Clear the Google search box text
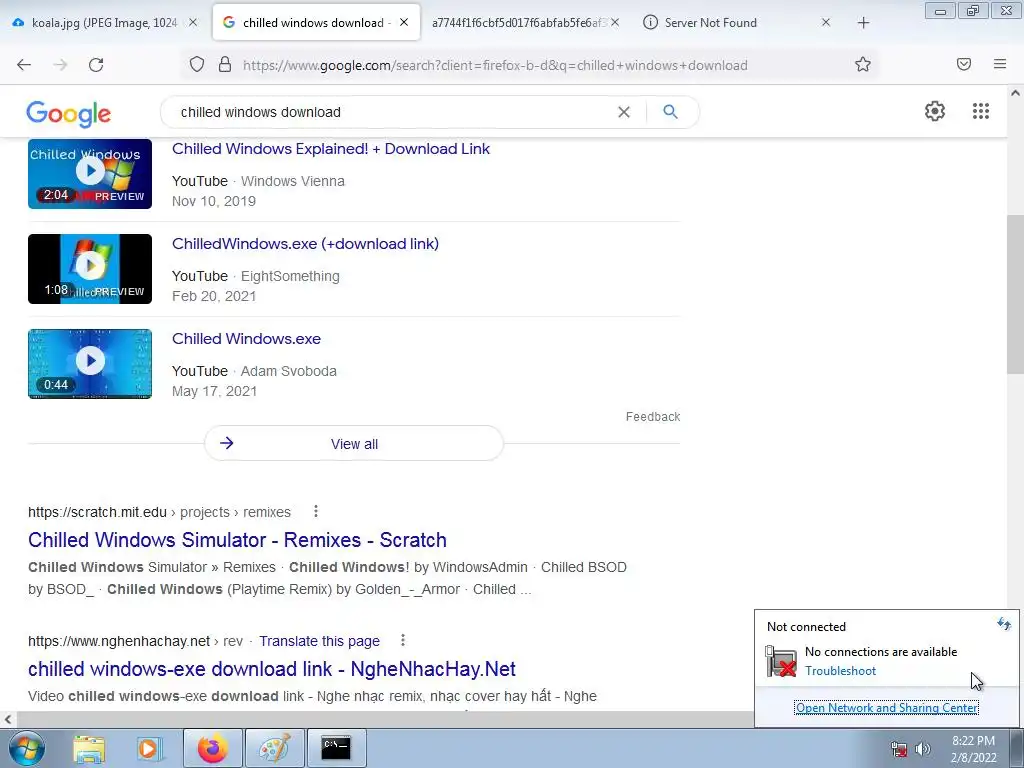The image size is (1024, 768). click(x=624, y=112)
